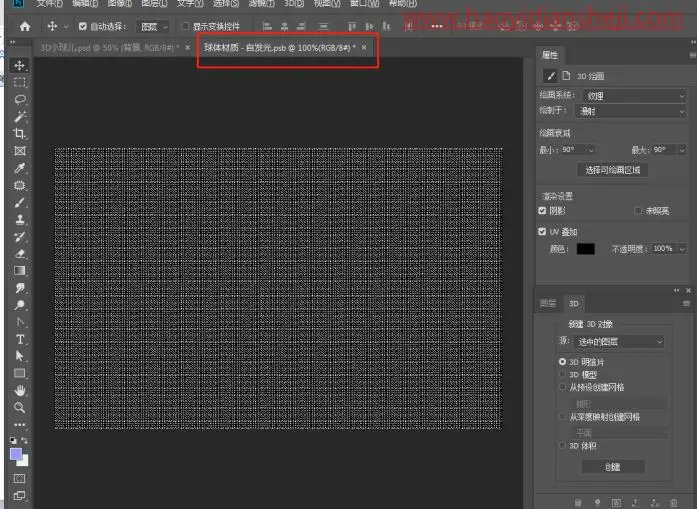Open the 不透明度 100% dropdown arrow
This screenshot has width=697, height=509.
coord(682,248)
